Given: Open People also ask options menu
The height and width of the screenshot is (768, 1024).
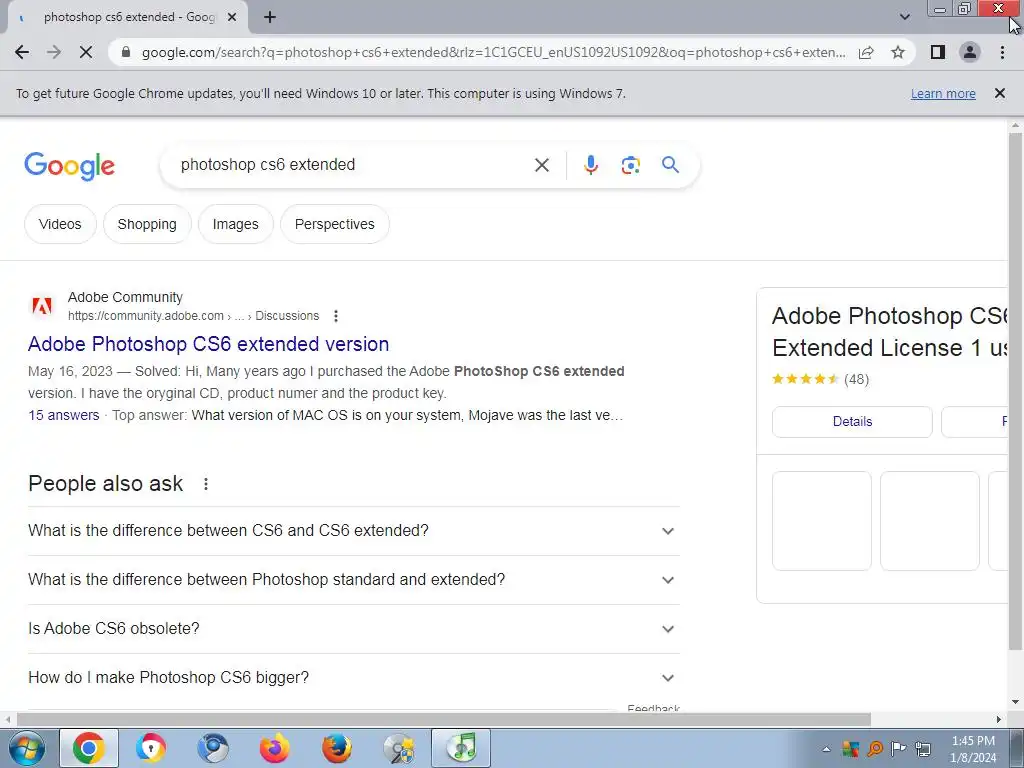Looking at the screenshot, I should 206,484.
